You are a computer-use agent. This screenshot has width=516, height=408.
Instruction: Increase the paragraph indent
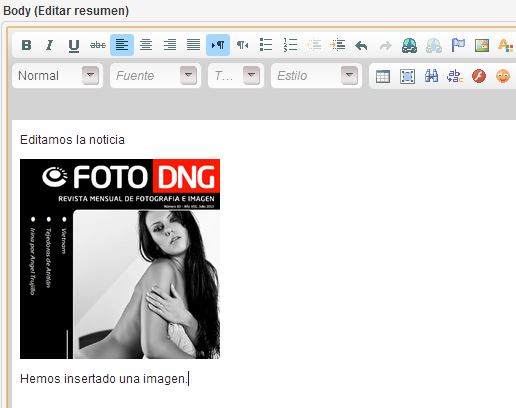click(338, 45)
